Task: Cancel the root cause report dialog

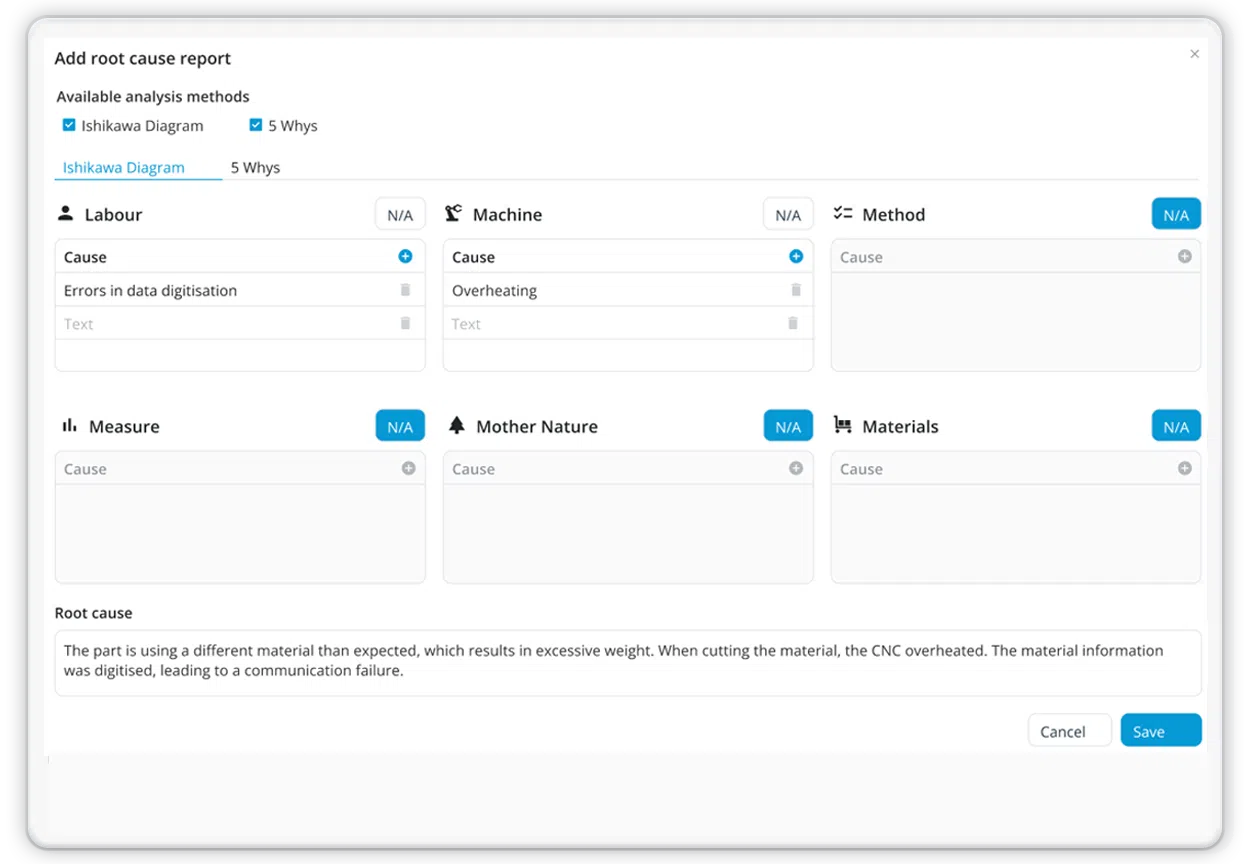Action: [x=1069, y=731]
